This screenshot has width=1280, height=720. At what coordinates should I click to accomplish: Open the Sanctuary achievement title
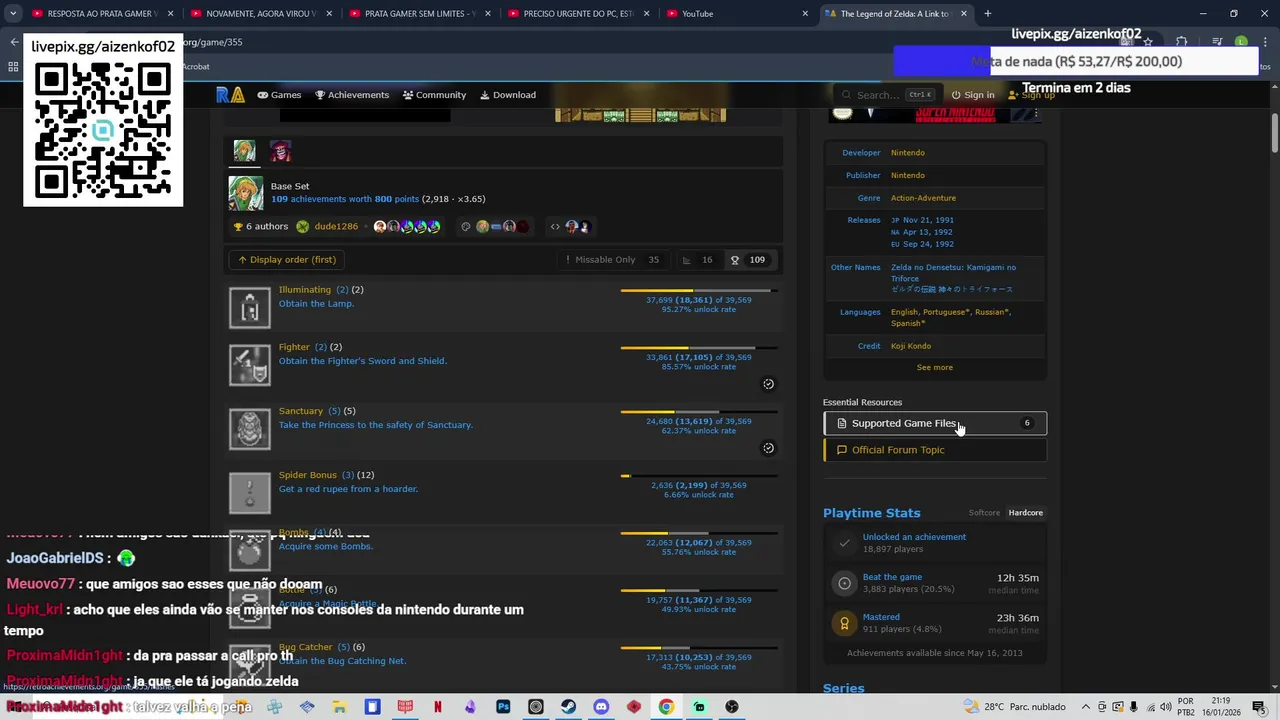click(x=301, y=411)
